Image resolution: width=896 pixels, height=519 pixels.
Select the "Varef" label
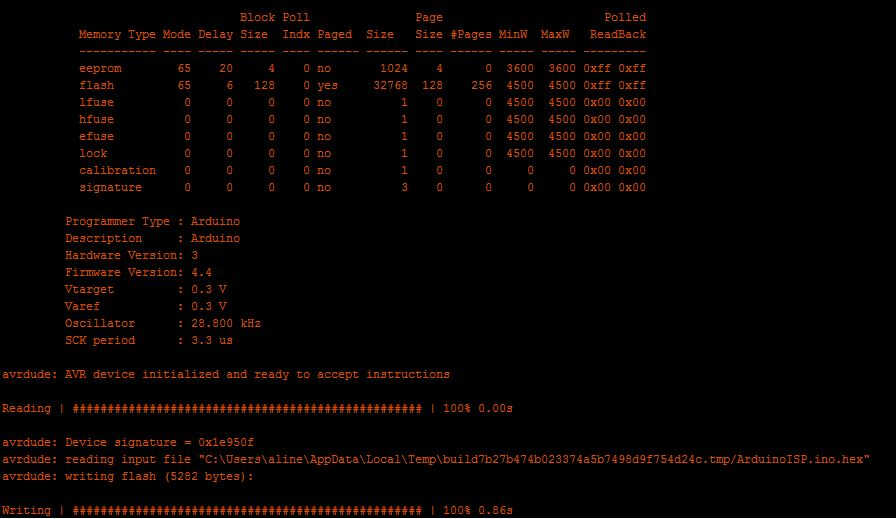point(82,306)
